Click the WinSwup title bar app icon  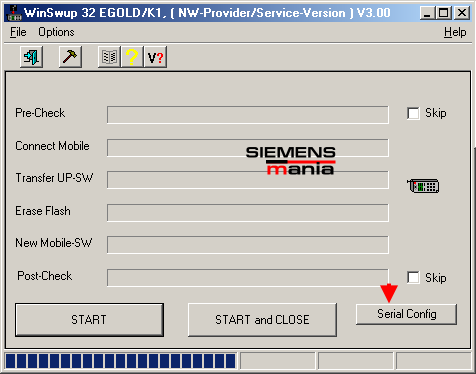pyautogui.click(x=14, y=13)
